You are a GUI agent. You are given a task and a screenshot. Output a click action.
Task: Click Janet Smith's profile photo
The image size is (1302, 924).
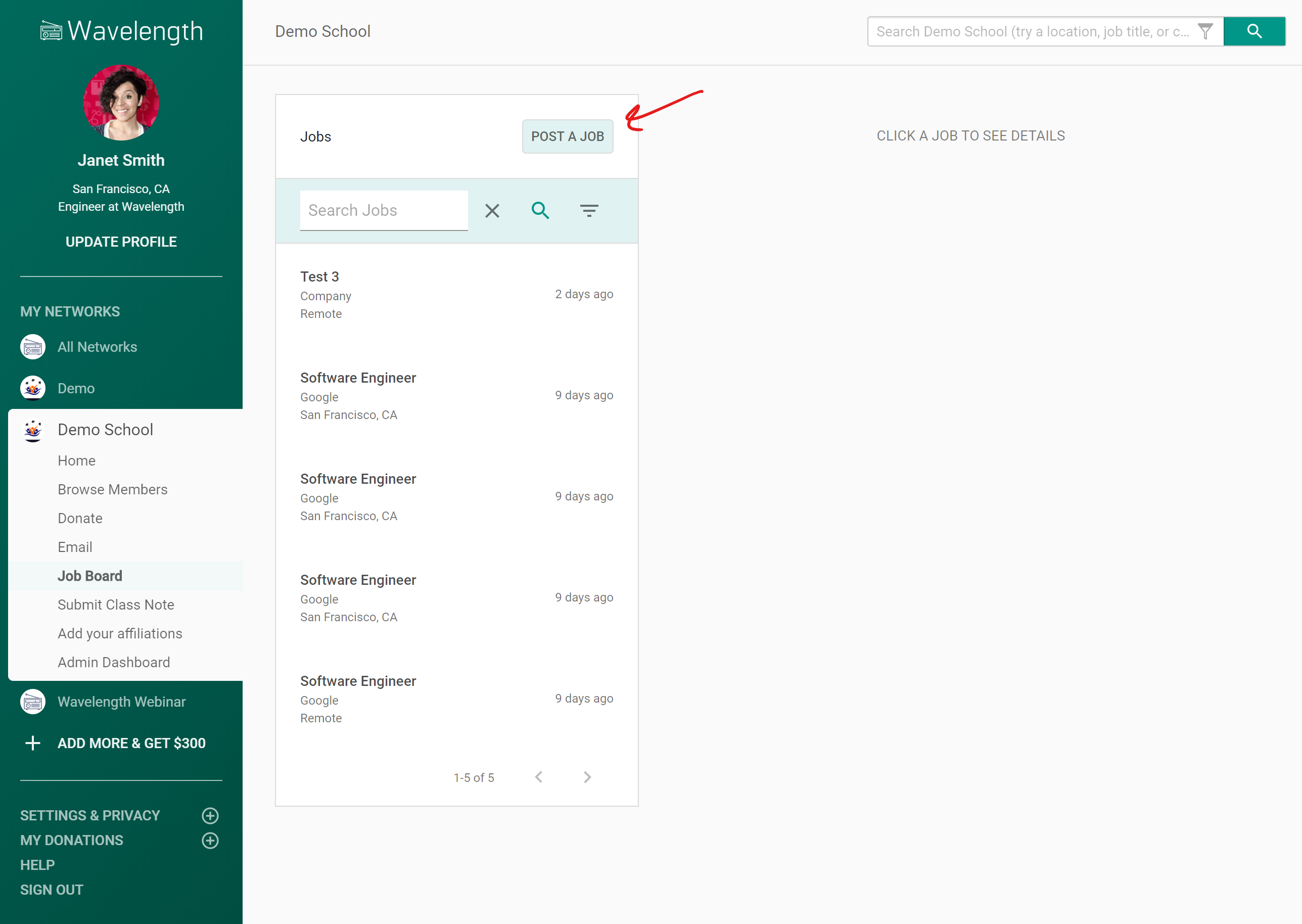click(x=121, y=103)
